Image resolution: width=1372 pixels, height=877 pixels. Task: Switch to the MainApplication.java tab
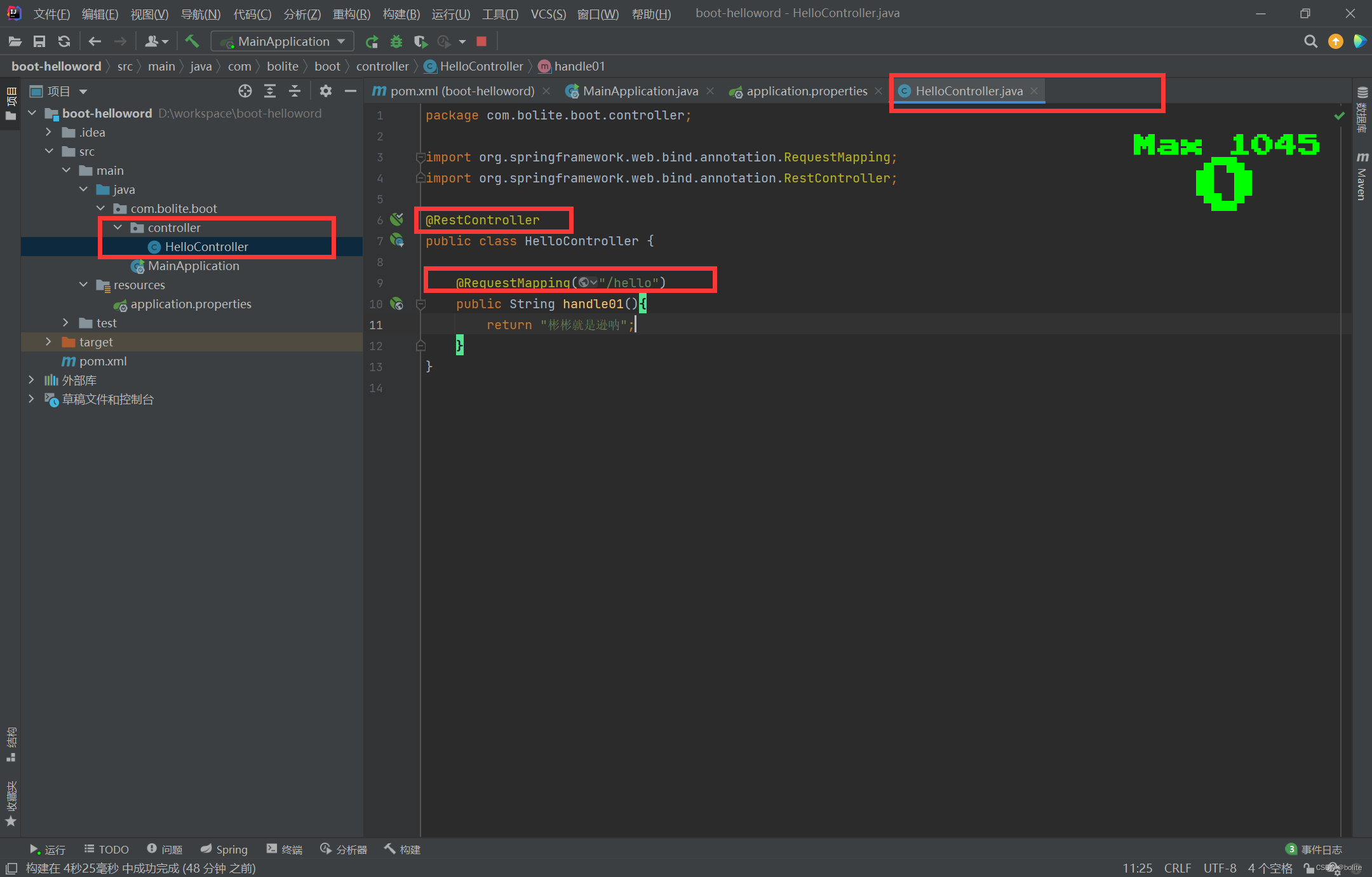[640, 92]
